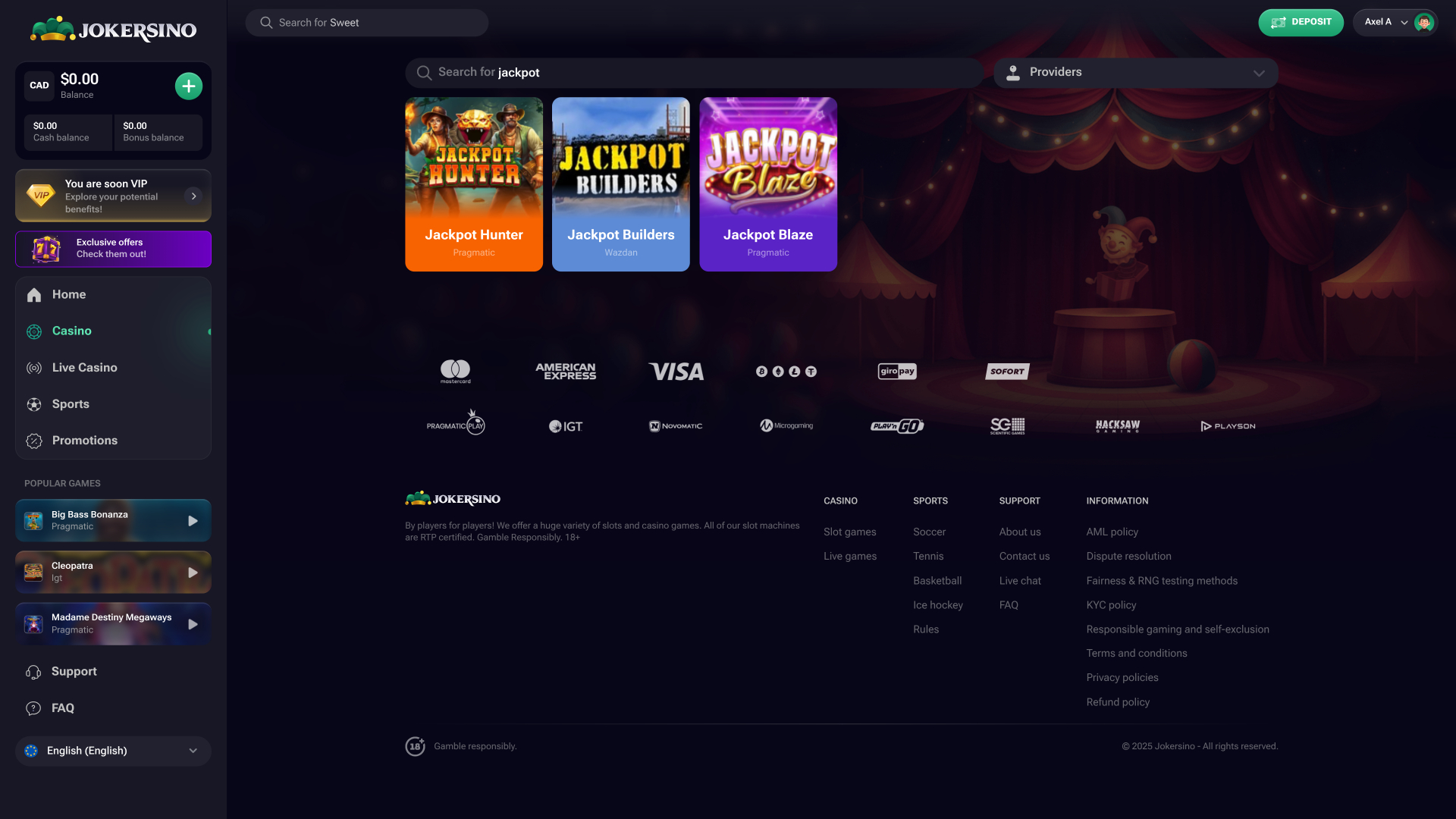
Task: Open the Providers dropdown
Action: 1134,72
